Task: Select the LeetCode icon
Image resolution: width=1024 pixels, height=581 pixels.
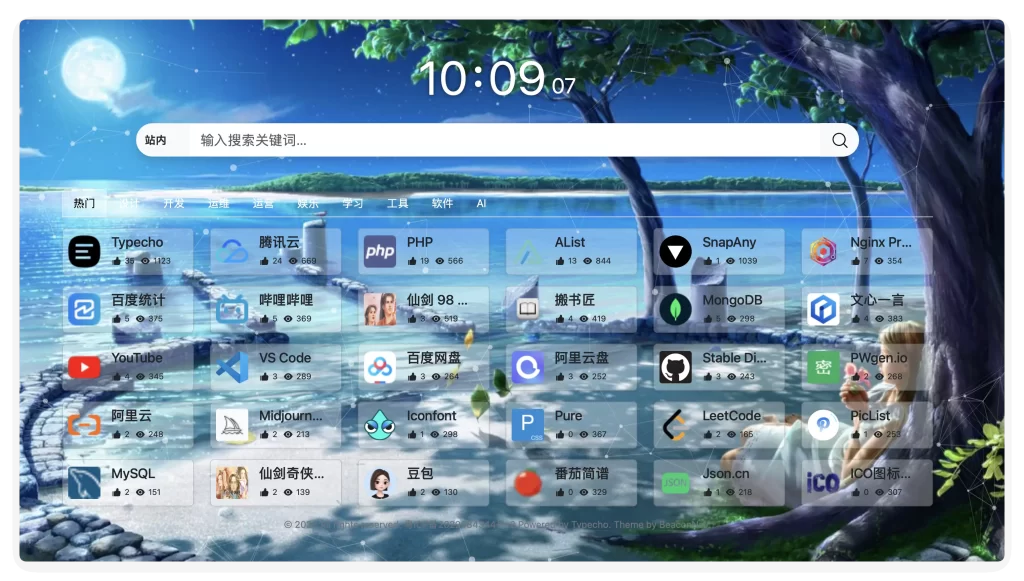Action: click(675, 425)
